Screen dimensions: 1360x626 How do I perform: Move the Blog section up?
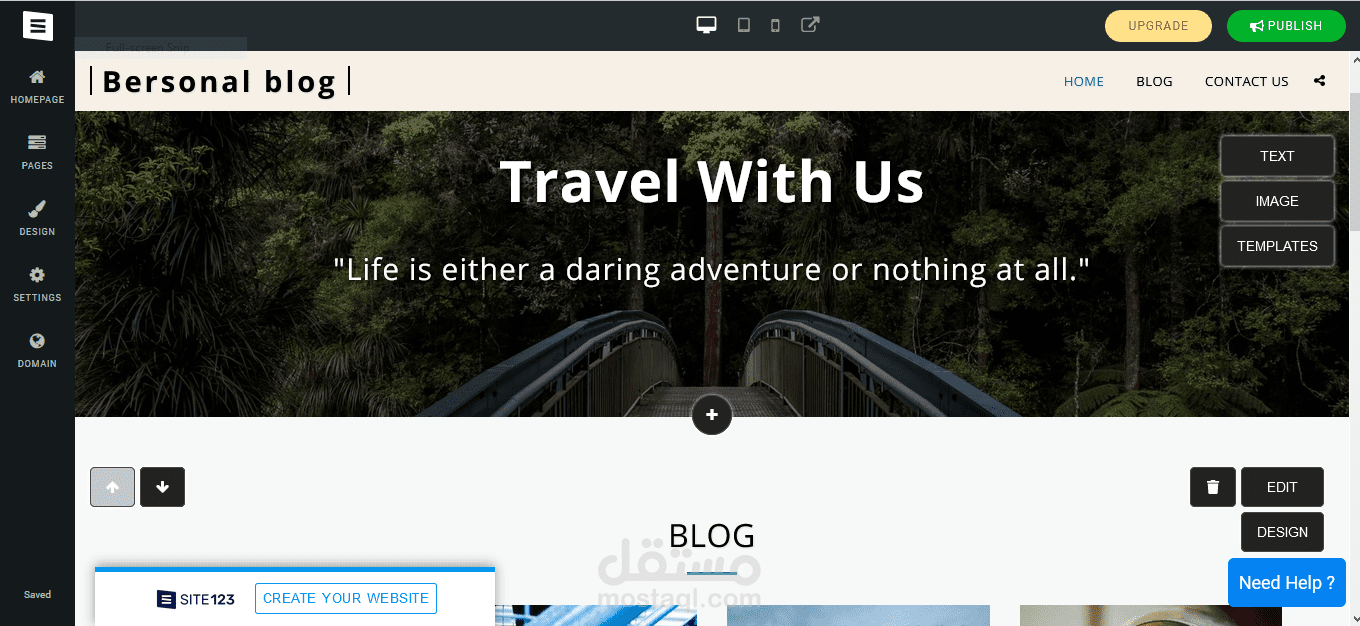point(112,487)
